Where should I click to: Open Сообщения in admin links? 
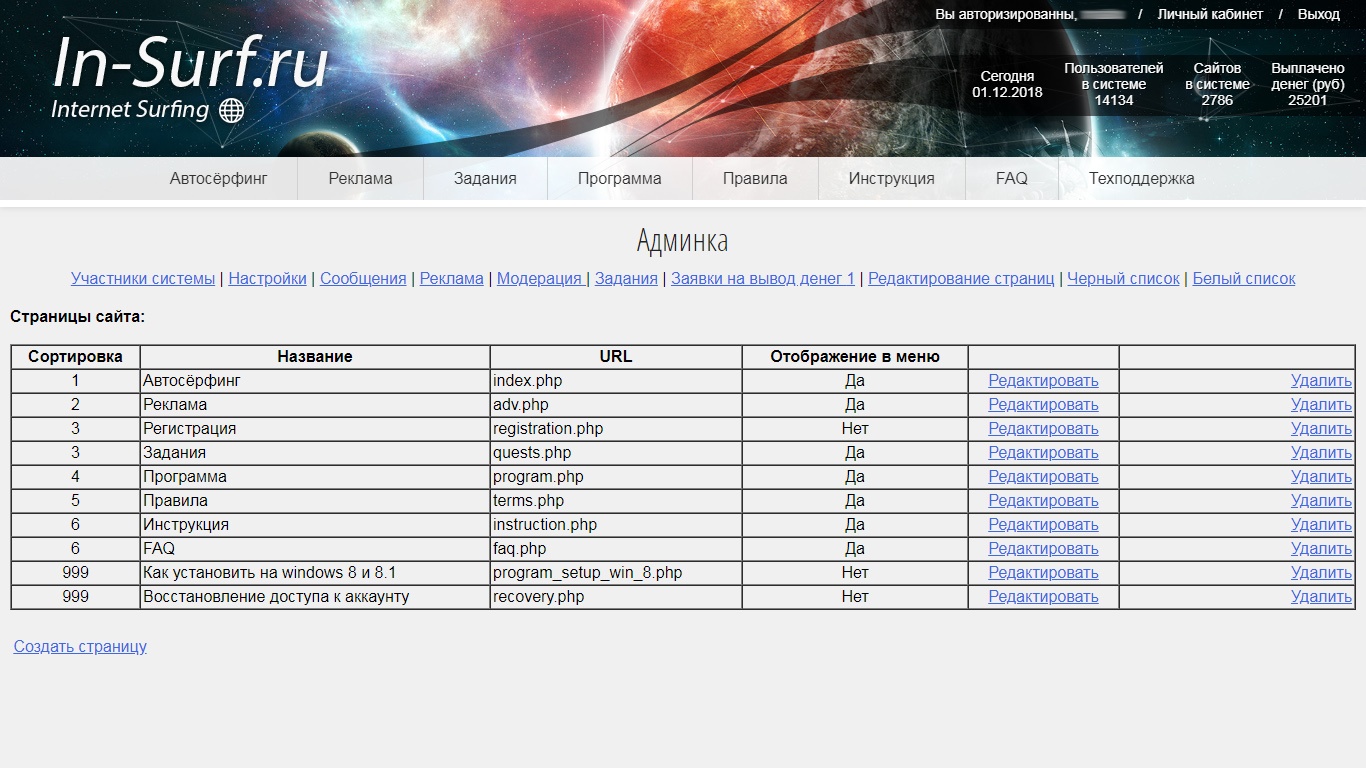(x=363, y=279)
